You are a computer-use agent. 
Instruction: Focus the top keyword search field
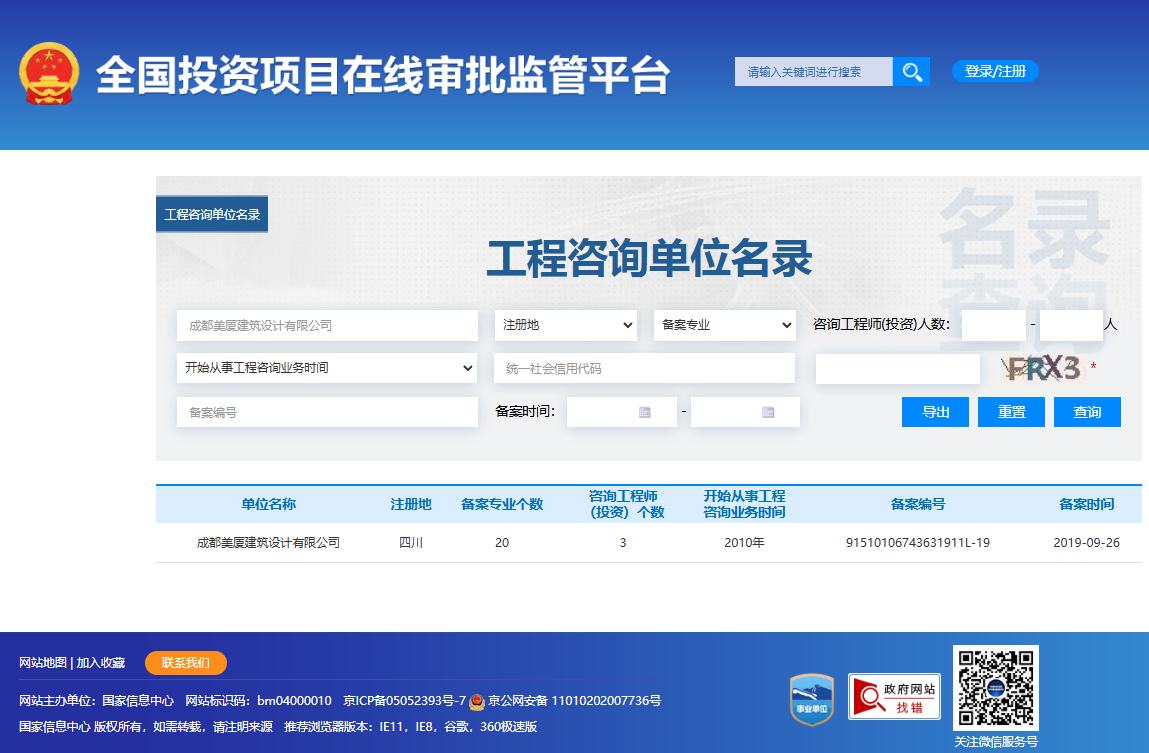point(813,72)
